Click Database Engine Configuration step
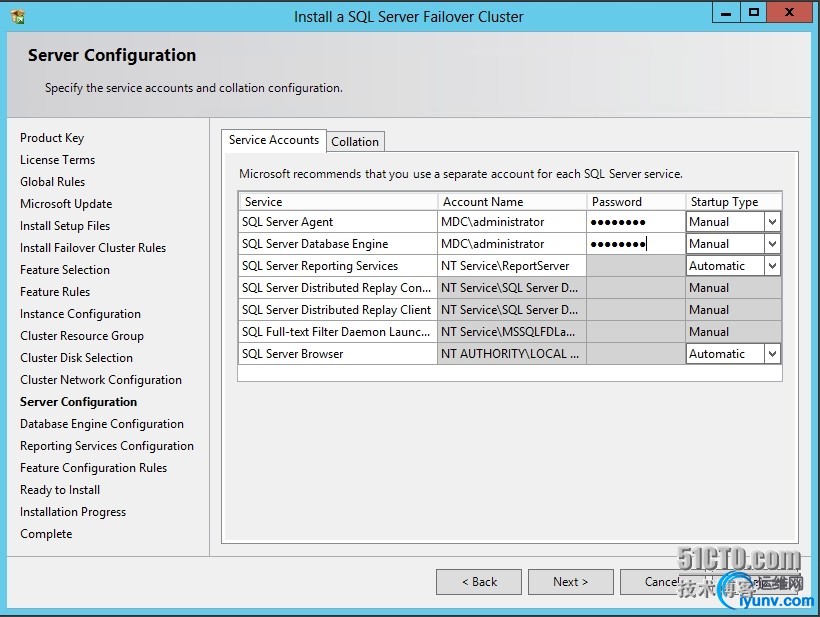The height and width of the screenshot is (617, 820). click(102, 424)
